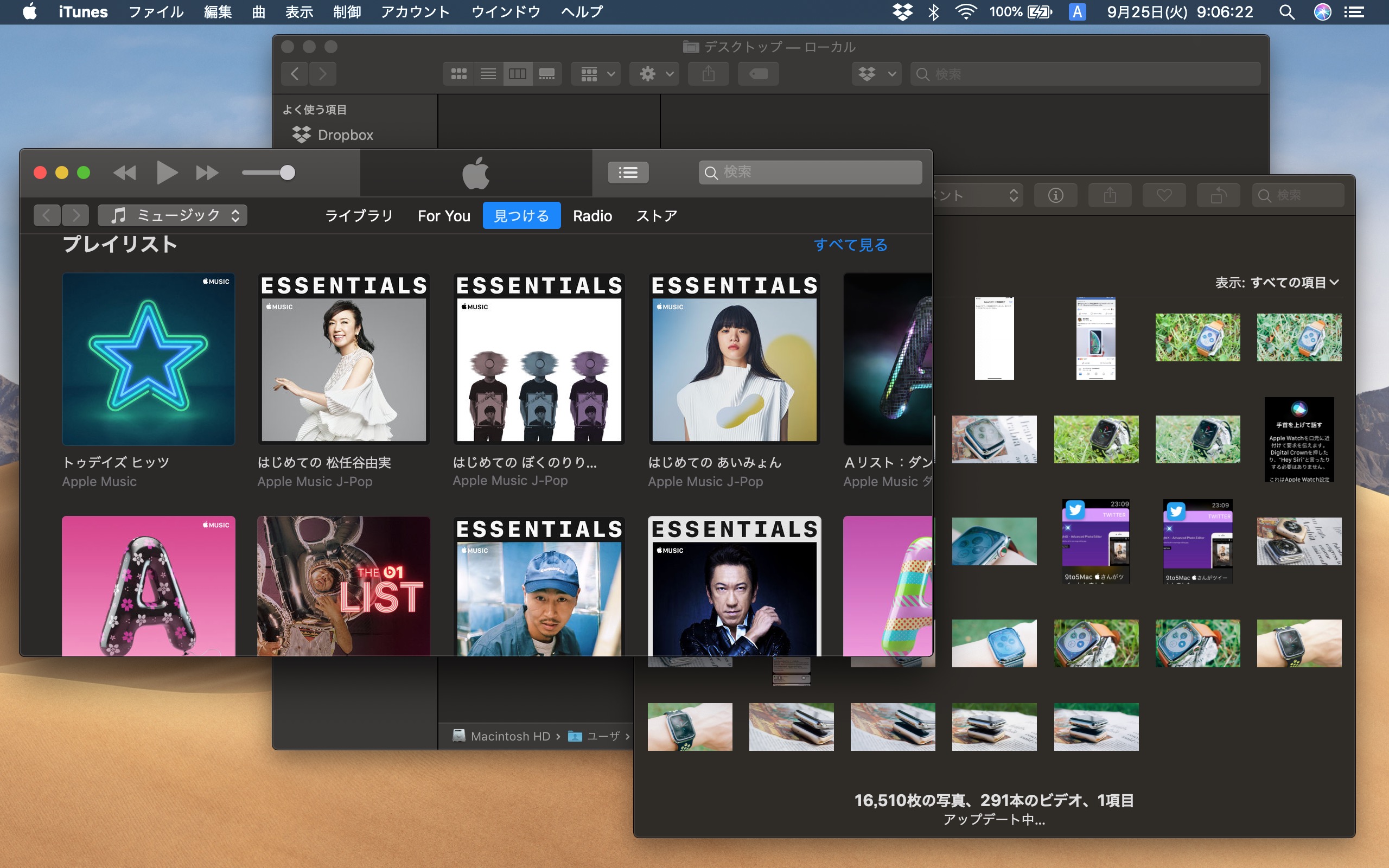Toggle favorite heart in Photos toolbar

click(1164, 196)
